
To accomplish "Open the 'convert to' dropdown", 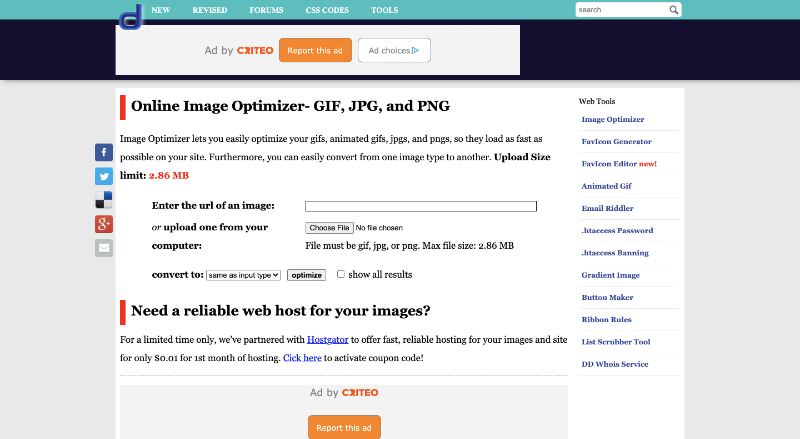I will click(243, 275).
